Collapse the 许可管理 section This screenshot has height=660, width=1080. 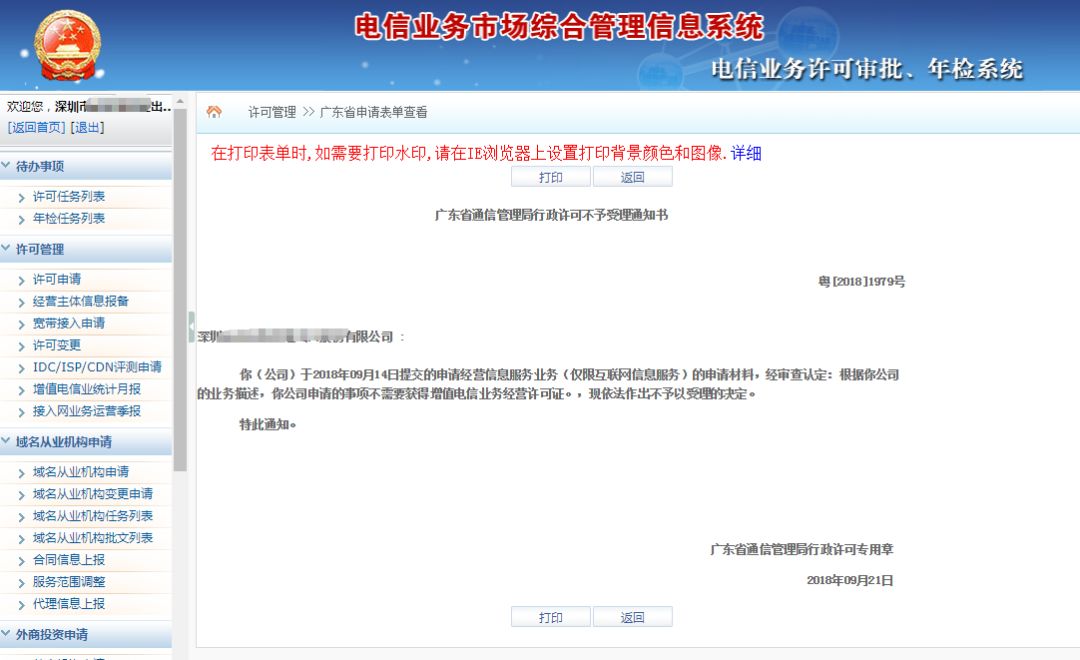[x=85, y=249]
